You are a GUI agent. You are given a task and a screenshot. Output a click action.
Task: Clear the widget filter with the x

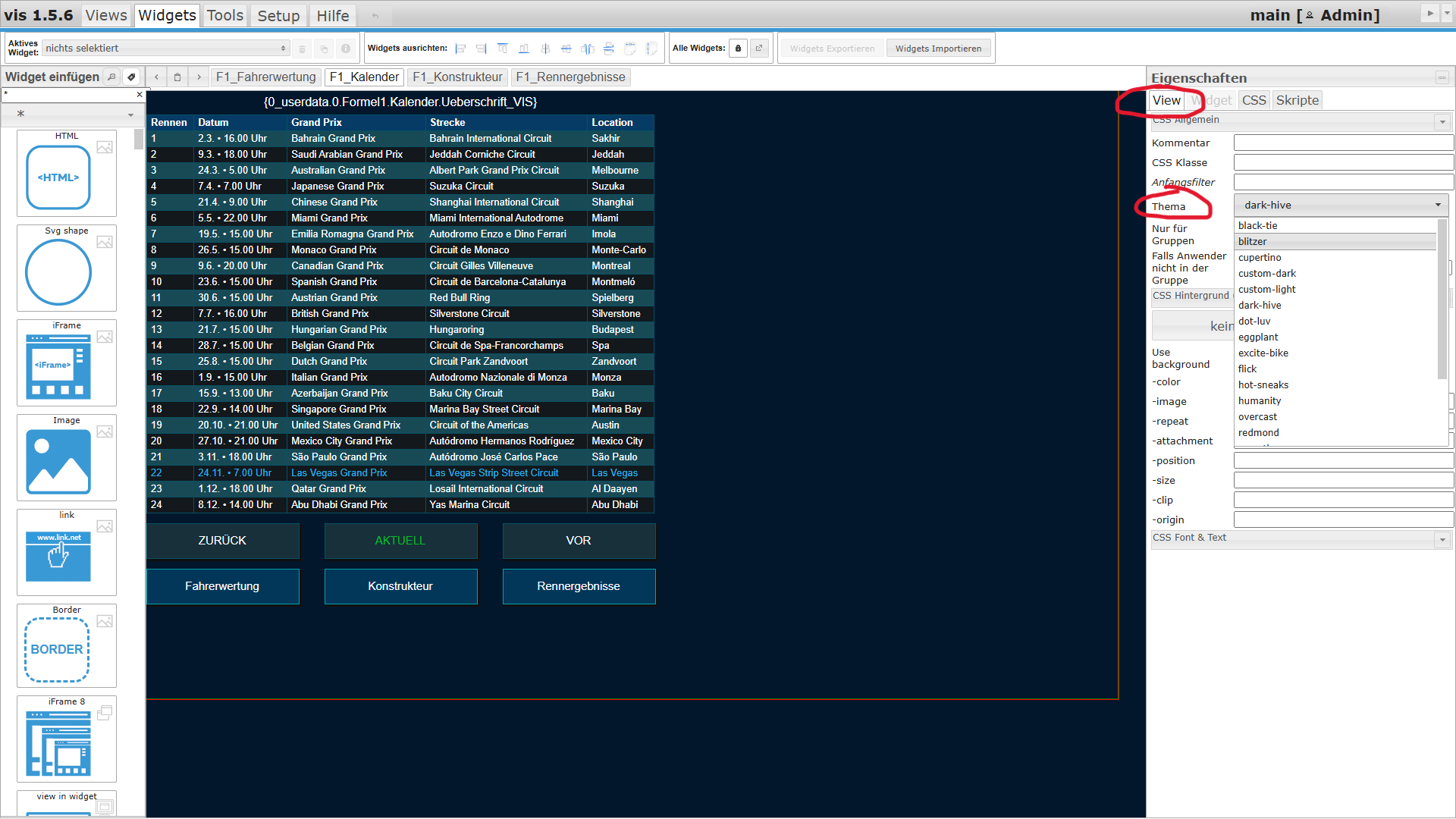[140, 95]
